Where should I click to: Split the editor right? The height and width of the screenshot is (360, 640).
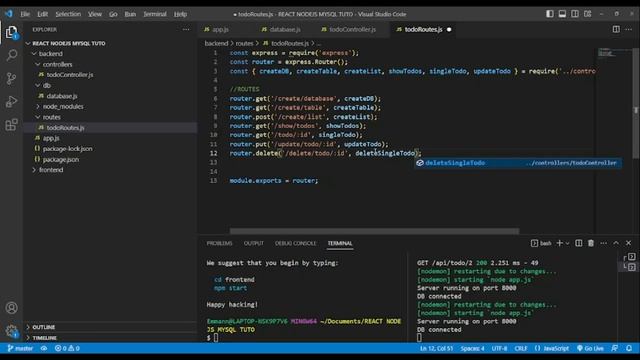click(x=616, y=29)
